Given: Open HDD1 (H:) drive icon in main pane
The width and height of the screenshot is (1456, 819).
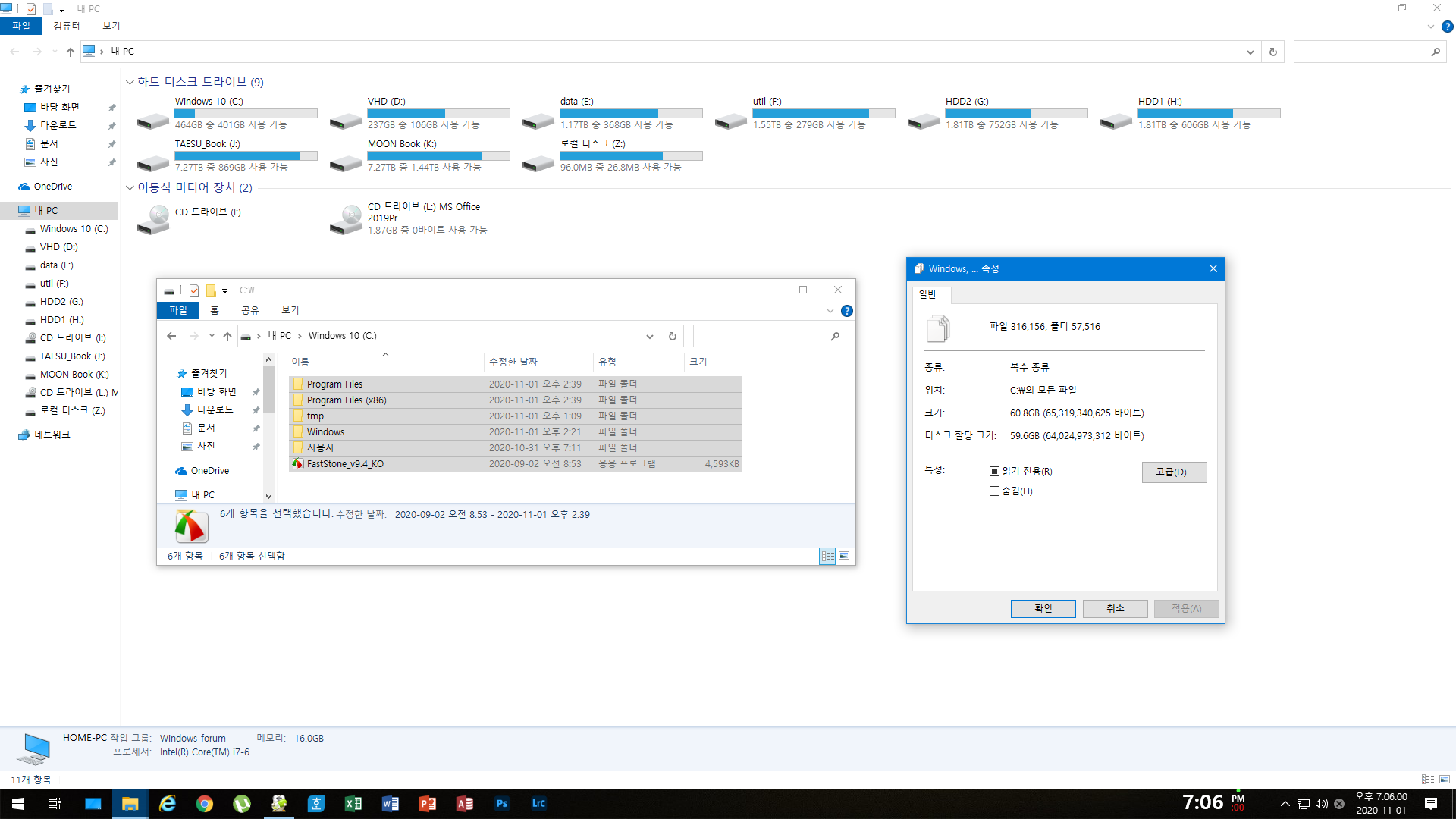Looking at the screenshot, I should tap(1116, 120).
